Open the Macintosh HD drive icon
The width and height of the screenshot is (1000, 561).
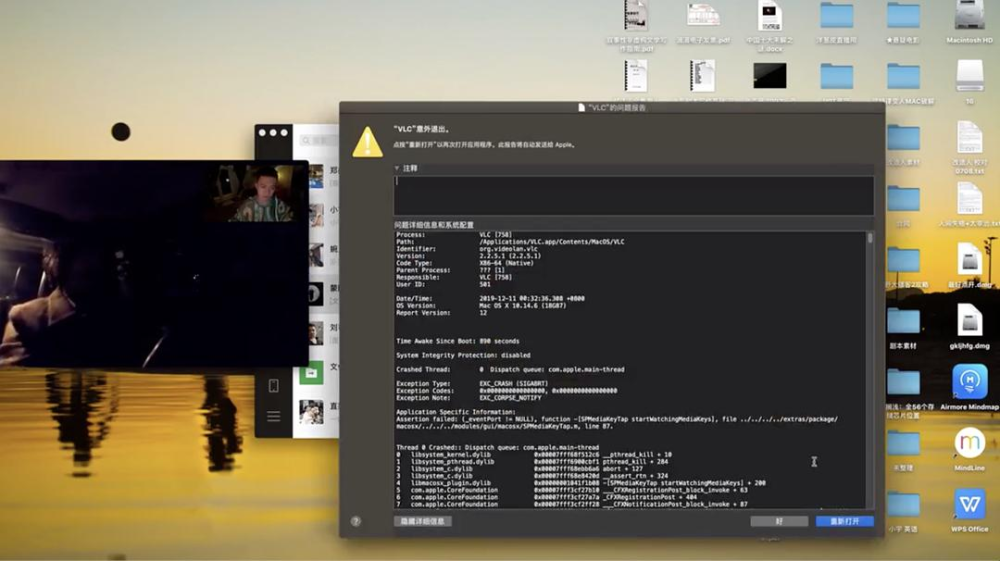pyautogui.click(x=969, y=16)
